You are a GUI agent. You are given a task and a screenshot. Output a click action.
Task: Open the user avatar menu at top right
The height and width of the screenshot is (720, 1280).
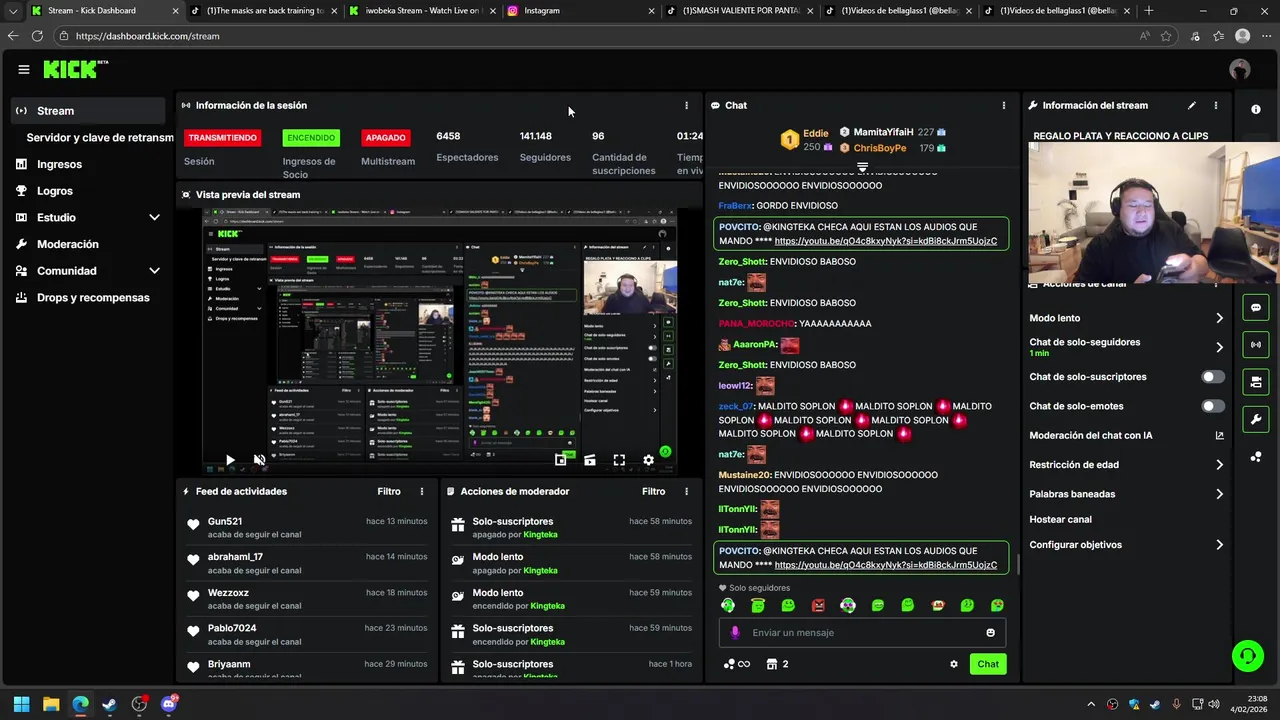(x=1240, y=69)
